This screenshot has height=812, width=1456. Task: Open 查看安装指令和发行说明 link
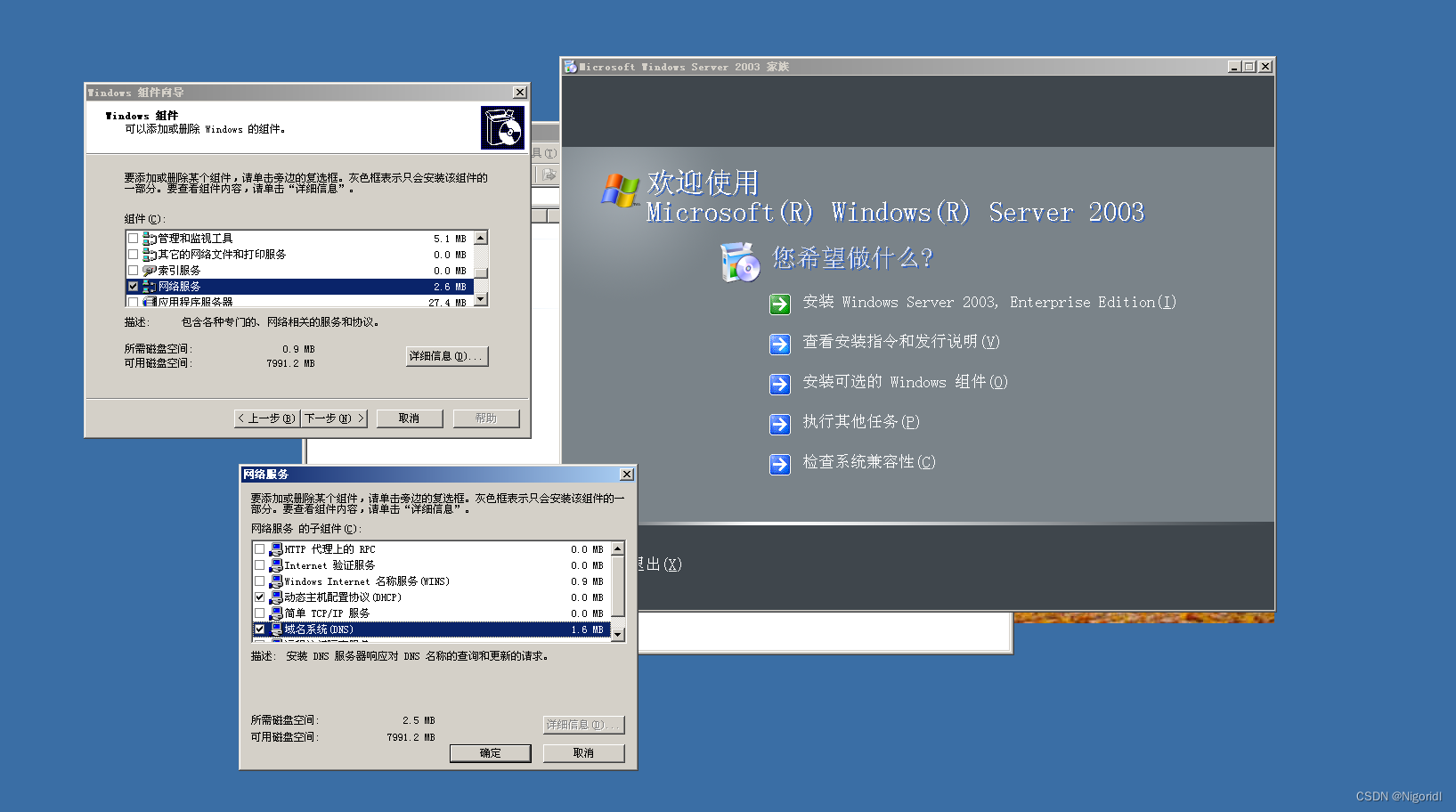pyautogui.click(x=901, y=342)
